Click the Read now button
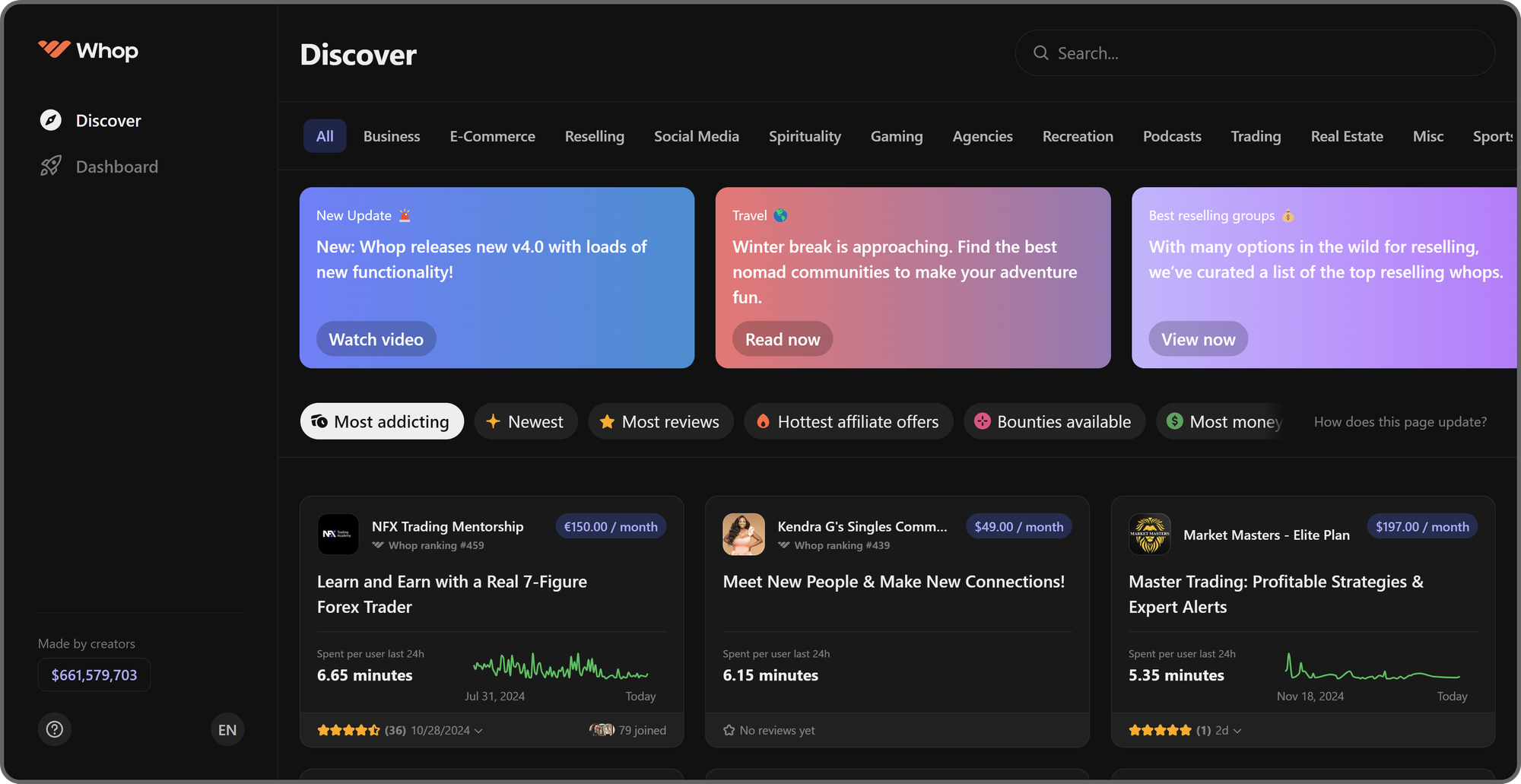The width and height of the screenshot is (1521, 784). (783, 339)
